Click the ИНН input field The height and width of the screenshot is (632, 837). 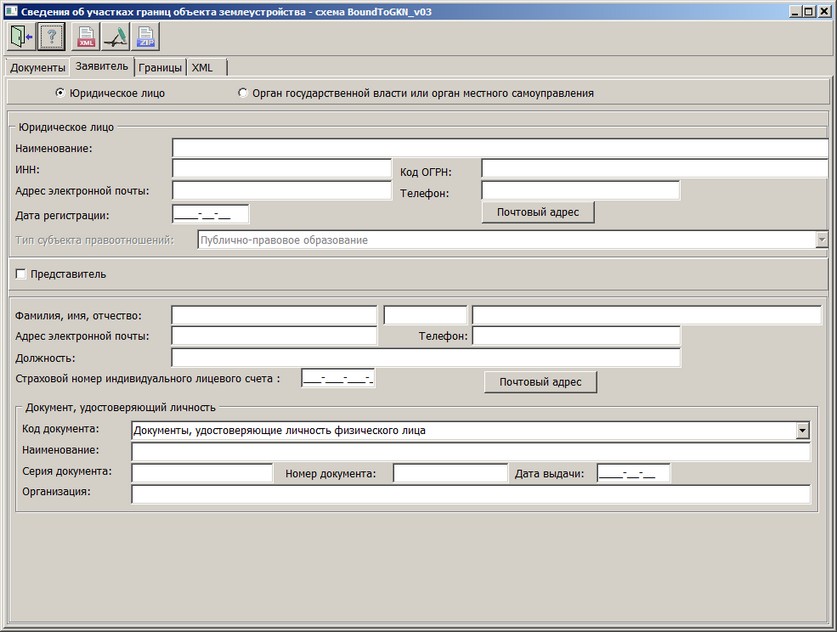[281, 169]
